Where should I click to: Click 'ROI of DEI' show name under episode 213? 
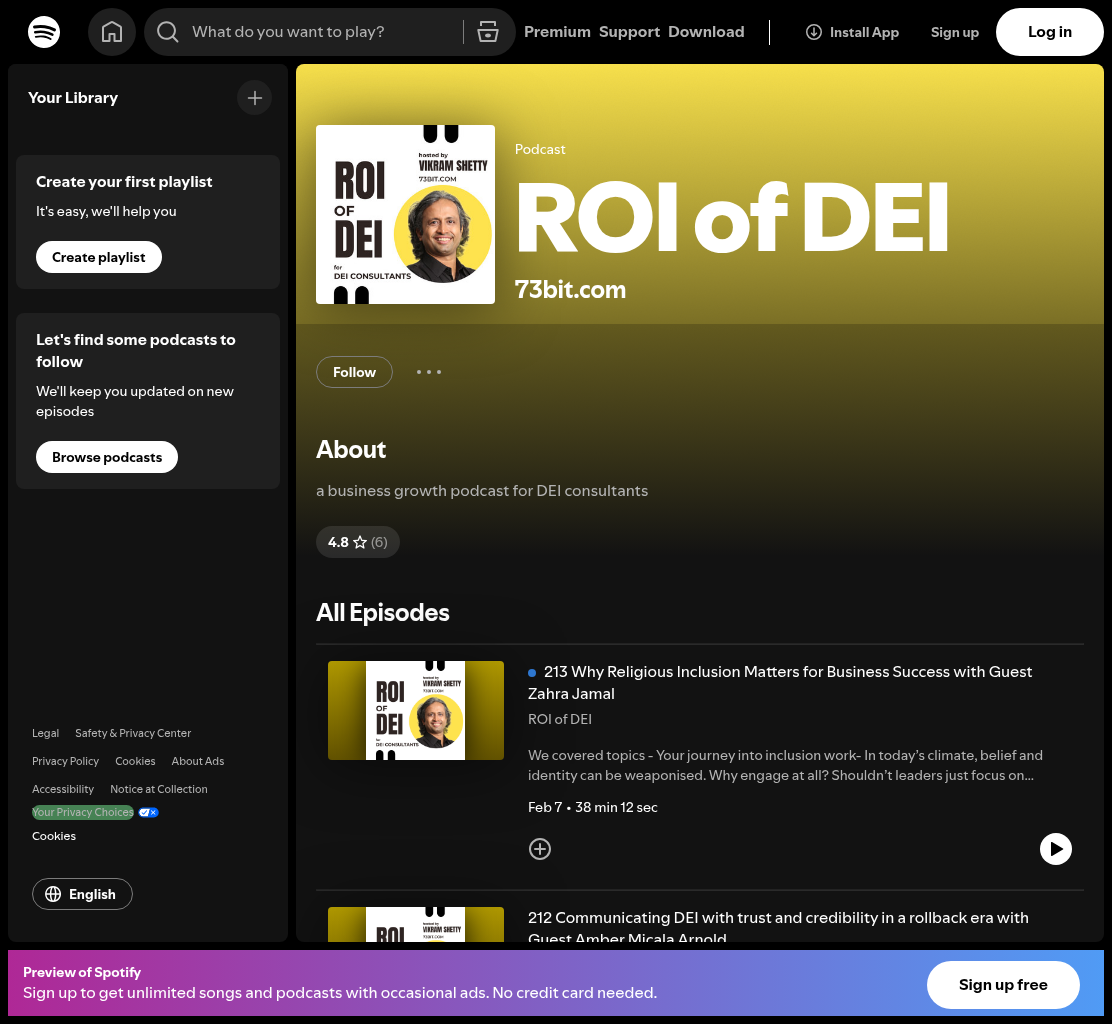pyautogui.click(x=560, y=719)
